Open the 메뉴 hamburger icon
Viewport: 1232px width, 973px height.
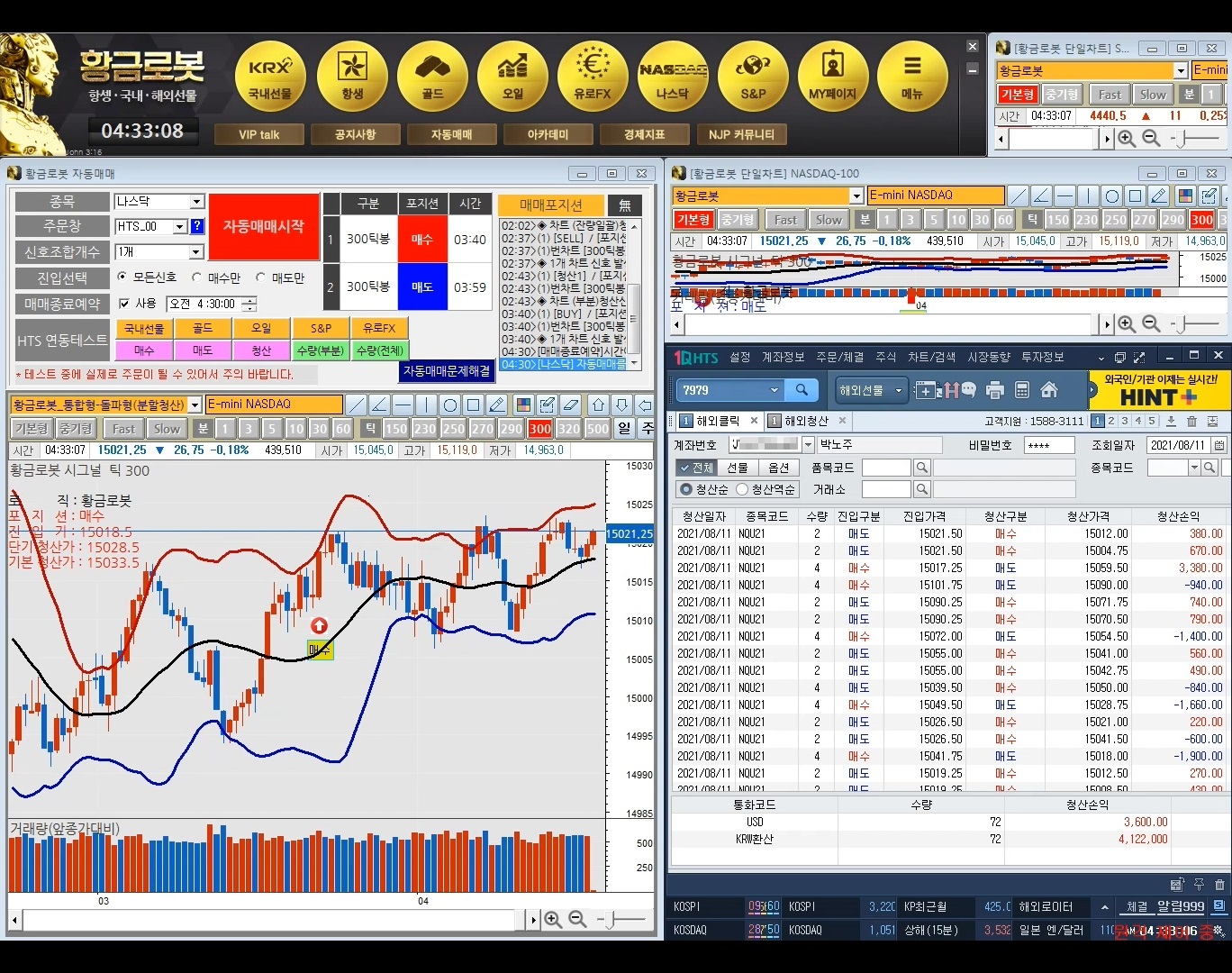click(x=912, y=76)
